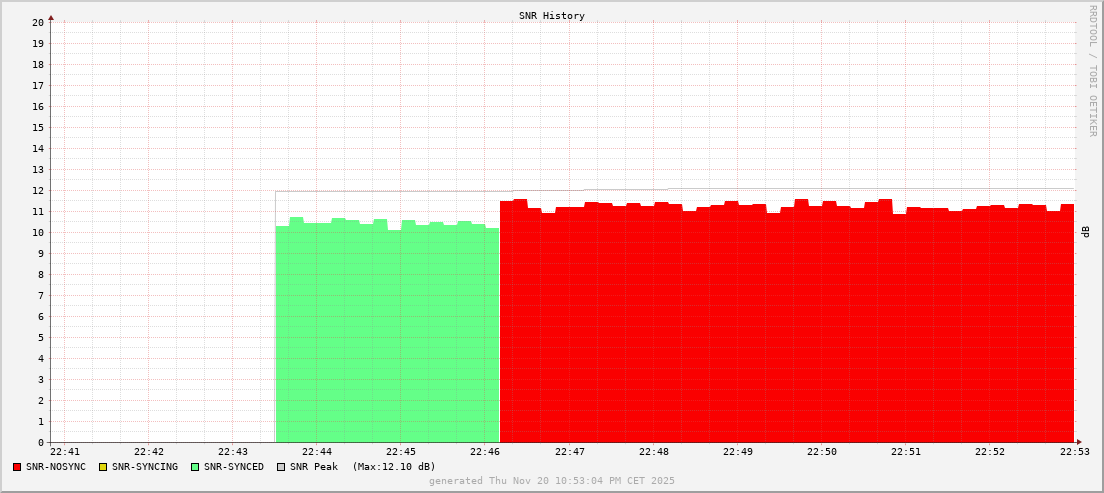Select the SNR-SYNCING legend label
Screen dimensions: 1104x493
coord(144,467)
